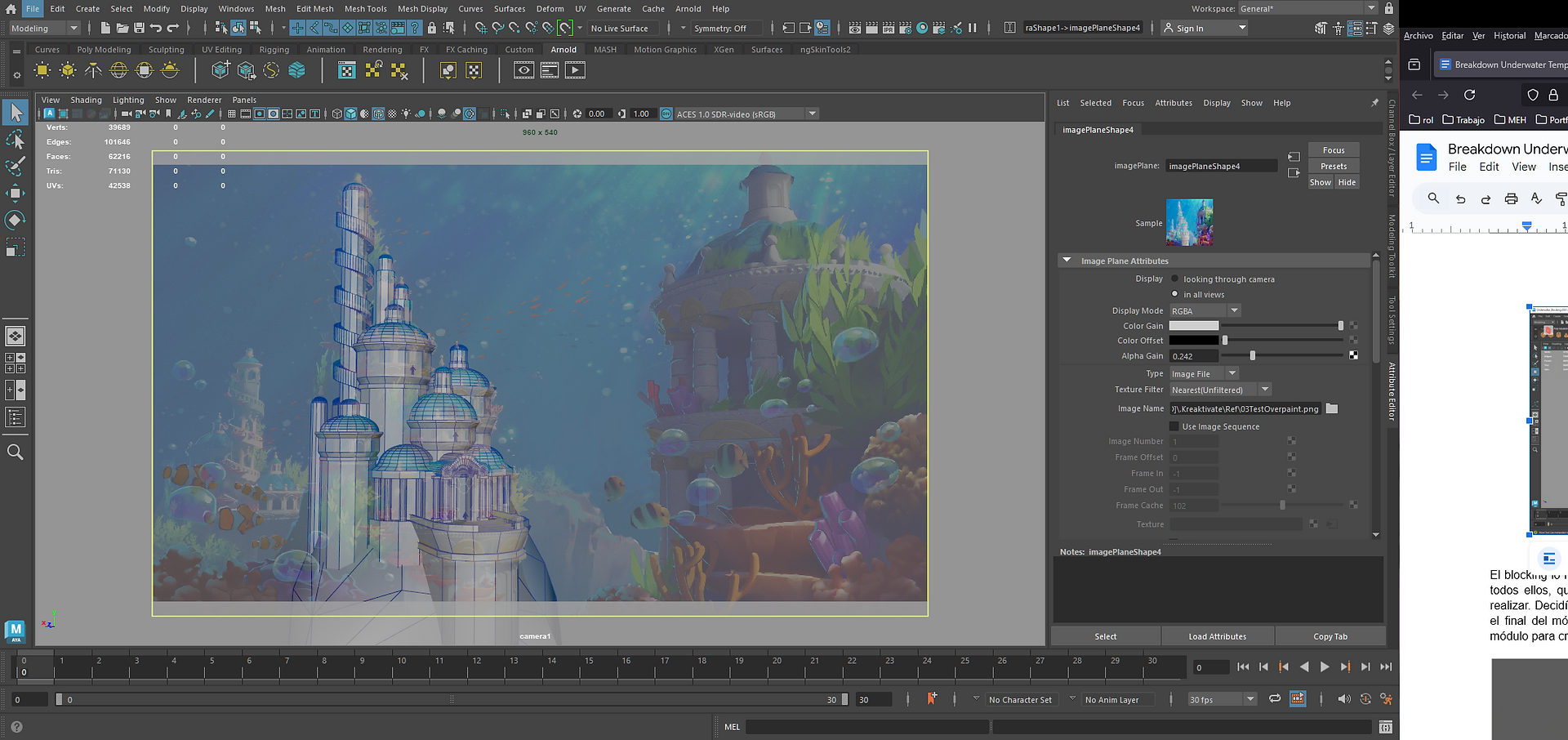Click the Open Scene folder icon
The width and height of the screenshot is (1568, 740).
point(122,28)
